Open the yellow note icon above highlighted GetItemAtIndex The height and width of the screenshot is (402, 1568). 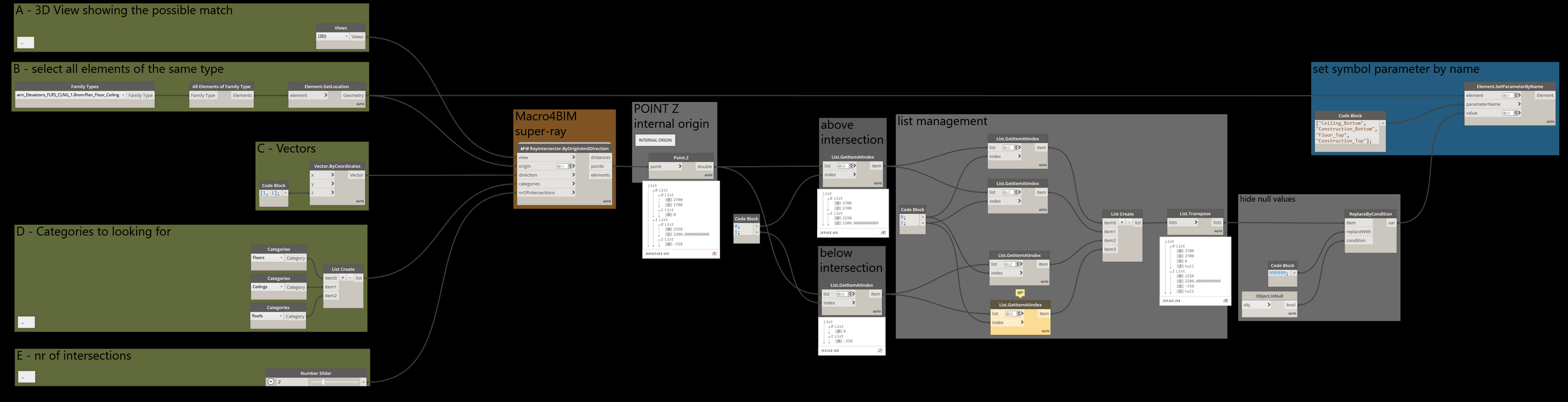1020,293
